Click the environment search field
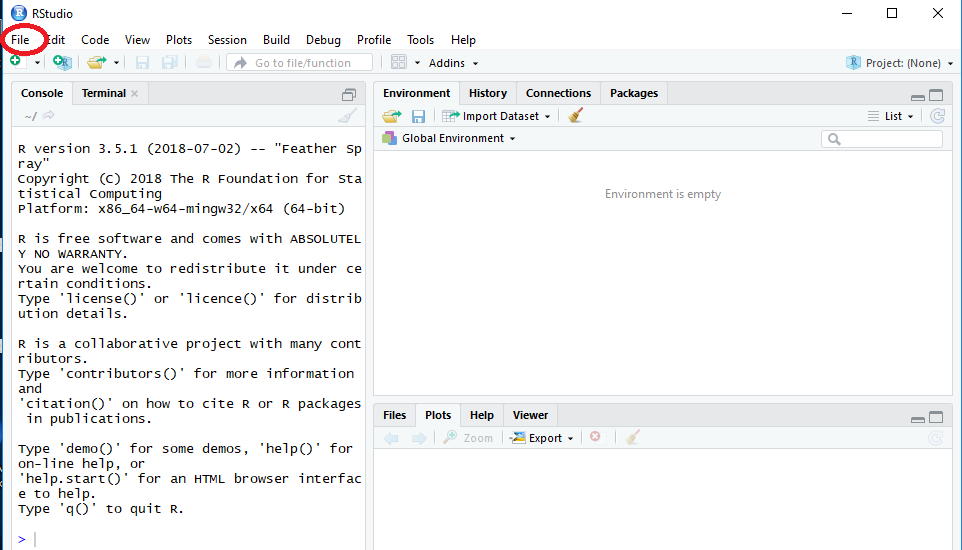 (882, 139)
